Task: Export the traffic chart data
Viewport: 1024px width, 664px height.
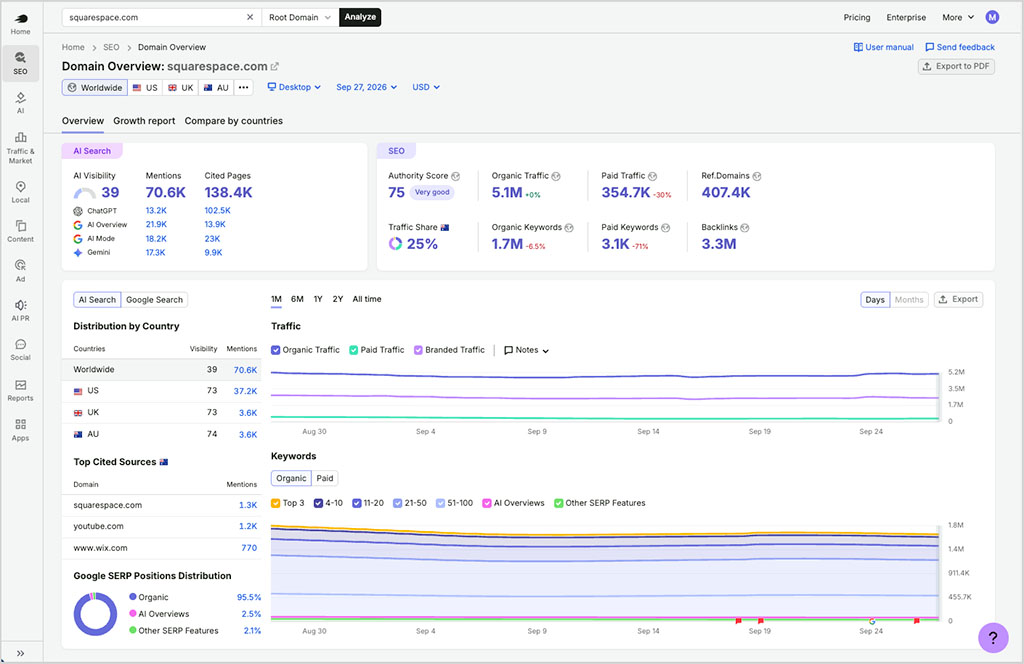Action: click(958, 300)
